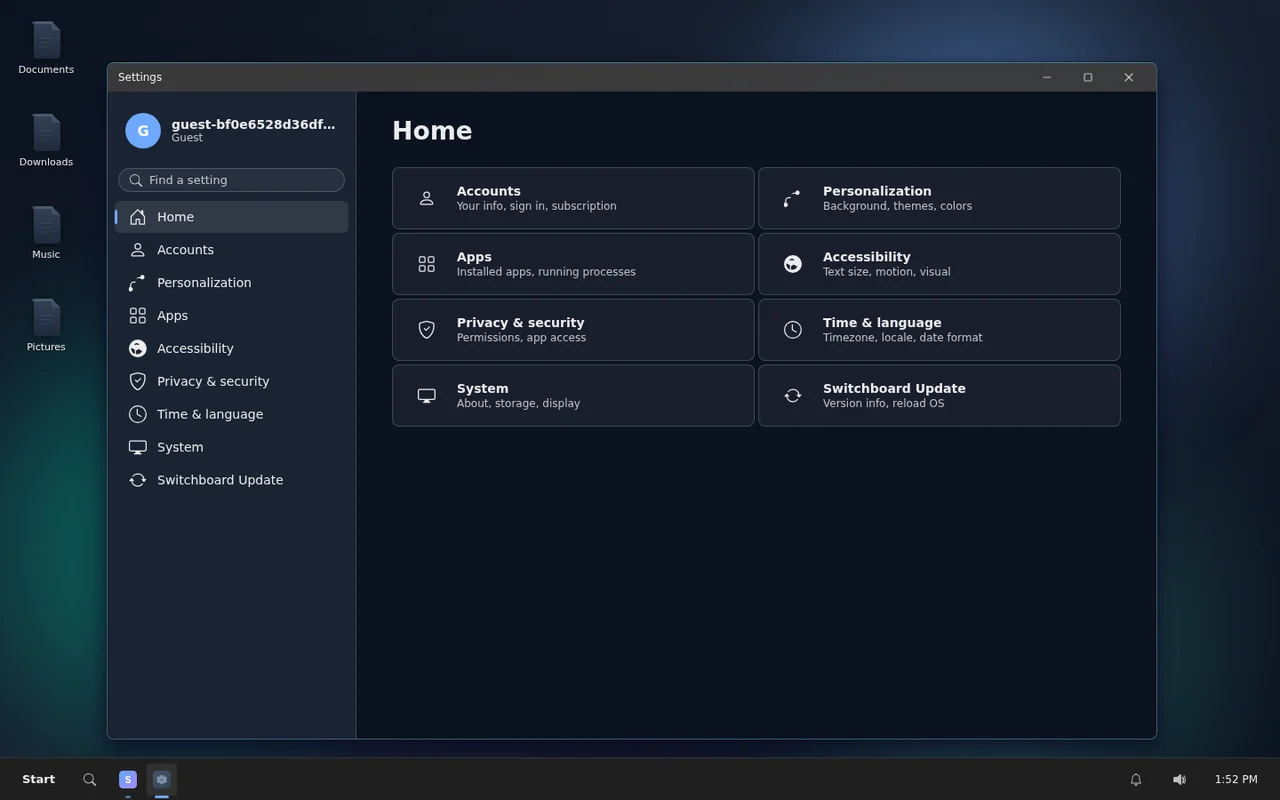The width and height of the screenshot is (1280, 800).
Task: Click the clock icon on Time & language card
Action: 793,330
